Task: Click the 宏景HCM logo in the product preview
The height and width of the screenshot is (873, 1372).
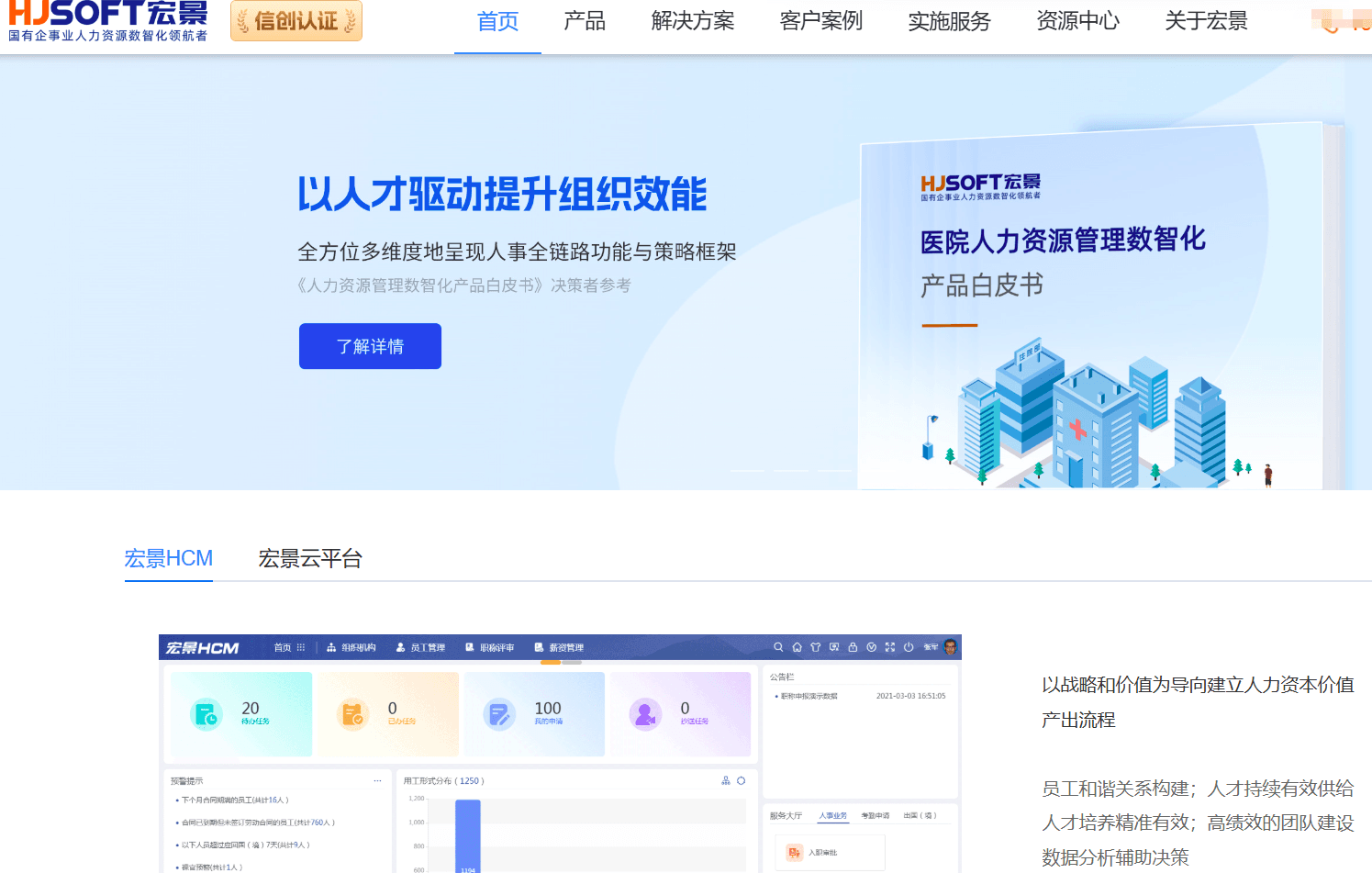Action: [202, 648]
